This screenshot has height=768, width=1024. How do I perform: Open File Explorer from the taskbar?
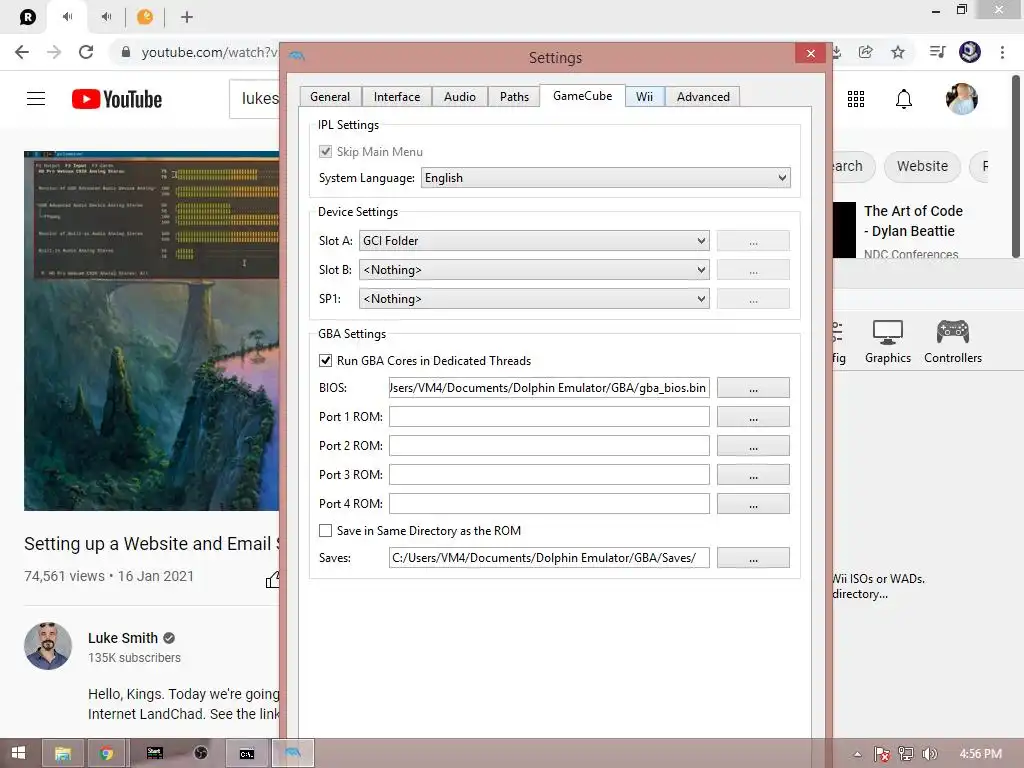63,754
